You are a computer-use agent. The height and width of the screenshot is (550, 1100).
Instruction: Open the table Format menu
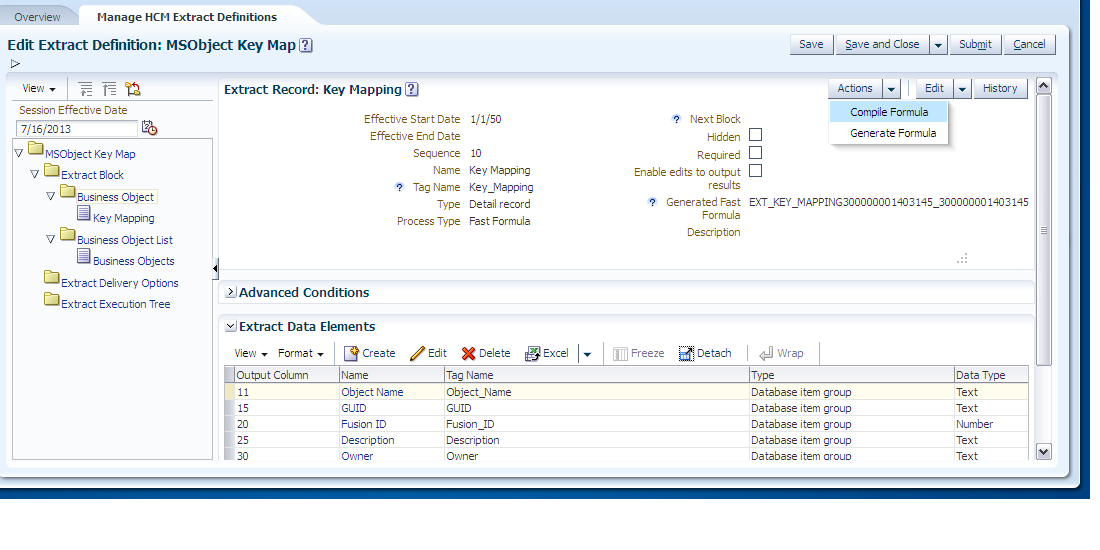tap(301, 354)
